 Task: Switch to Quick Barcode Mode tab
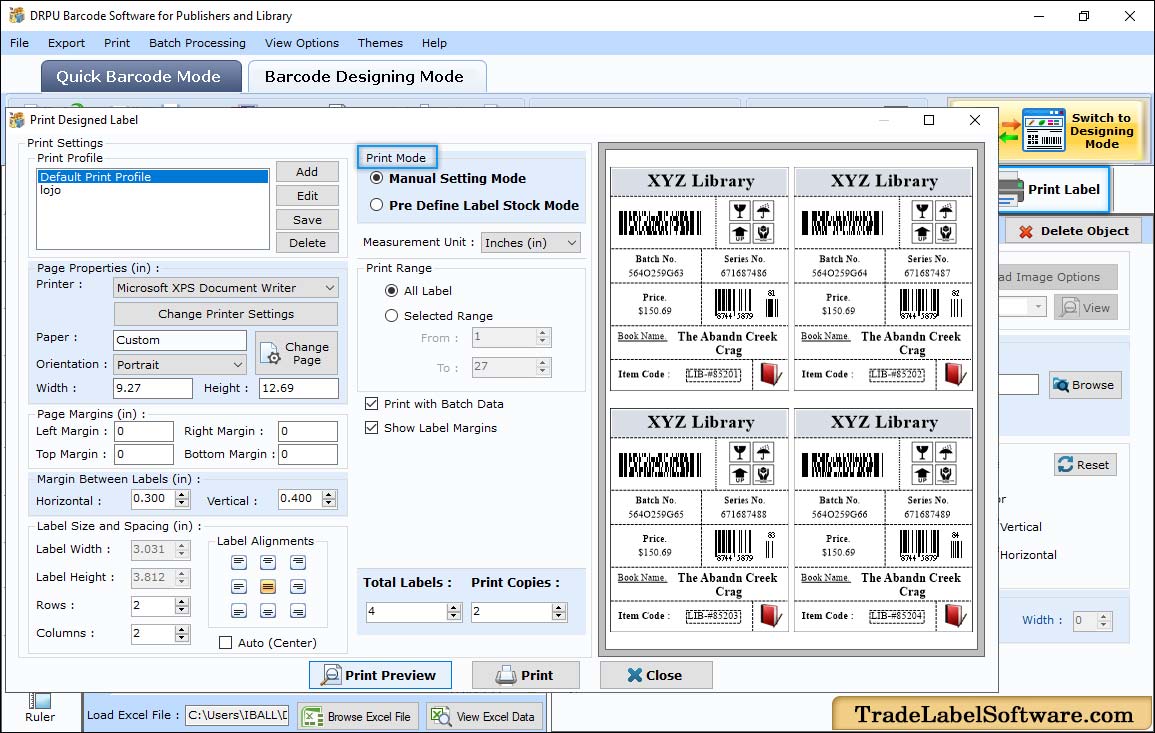click(x=141, y=77)
